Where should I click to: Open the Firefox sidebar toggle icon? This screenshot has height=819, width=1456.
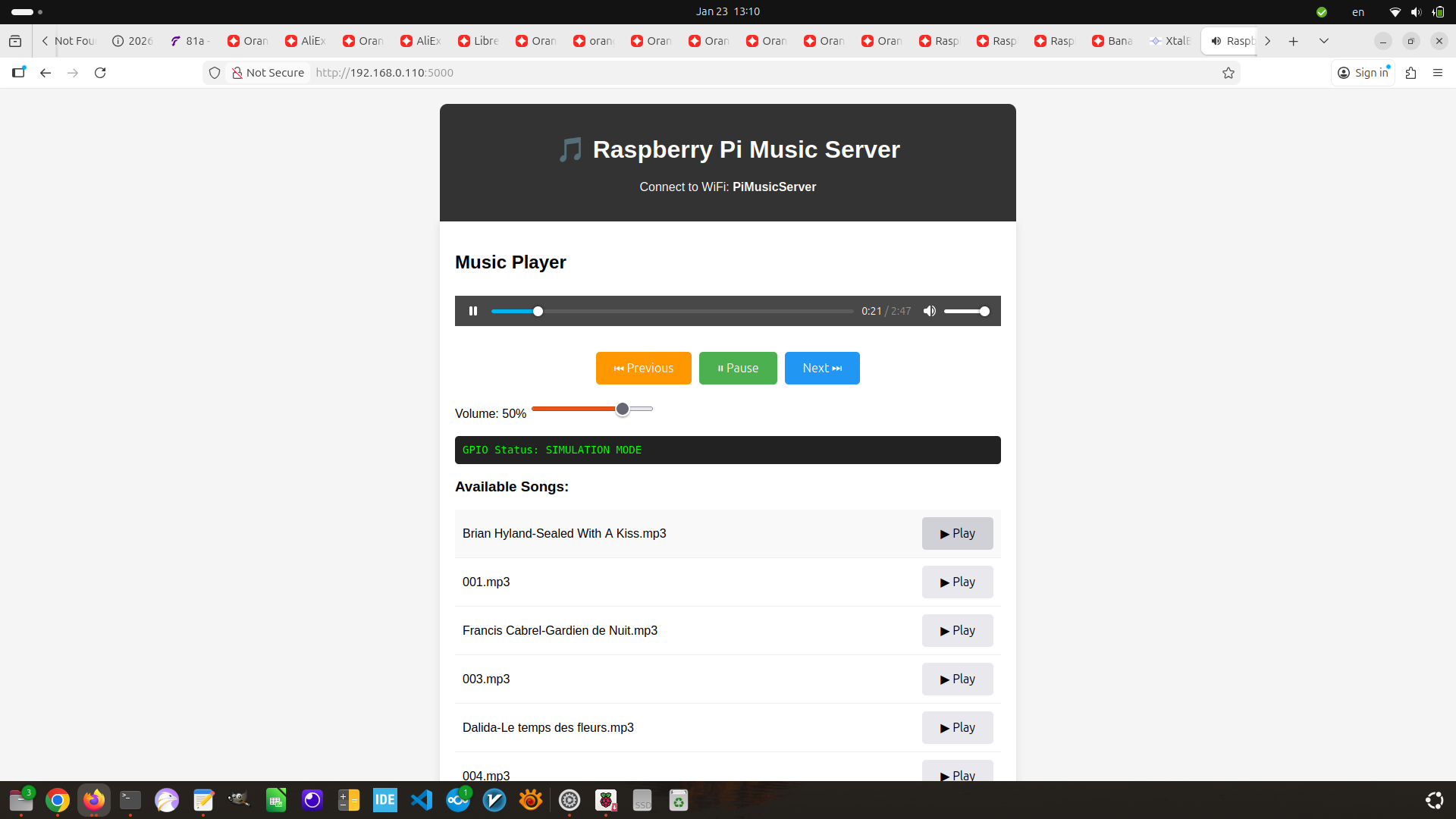[18, 73]
